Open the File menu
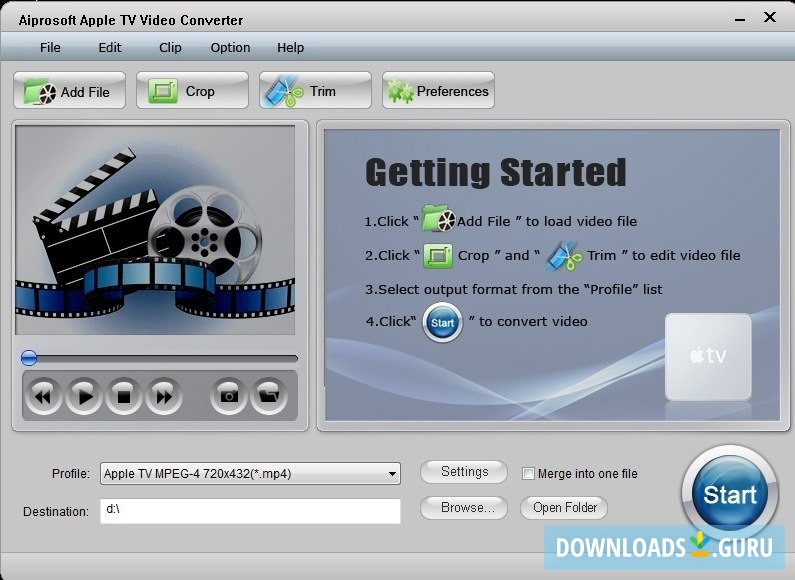Image resolution: width=795 pixels, height=580 pixels. (x=50, y=48)
